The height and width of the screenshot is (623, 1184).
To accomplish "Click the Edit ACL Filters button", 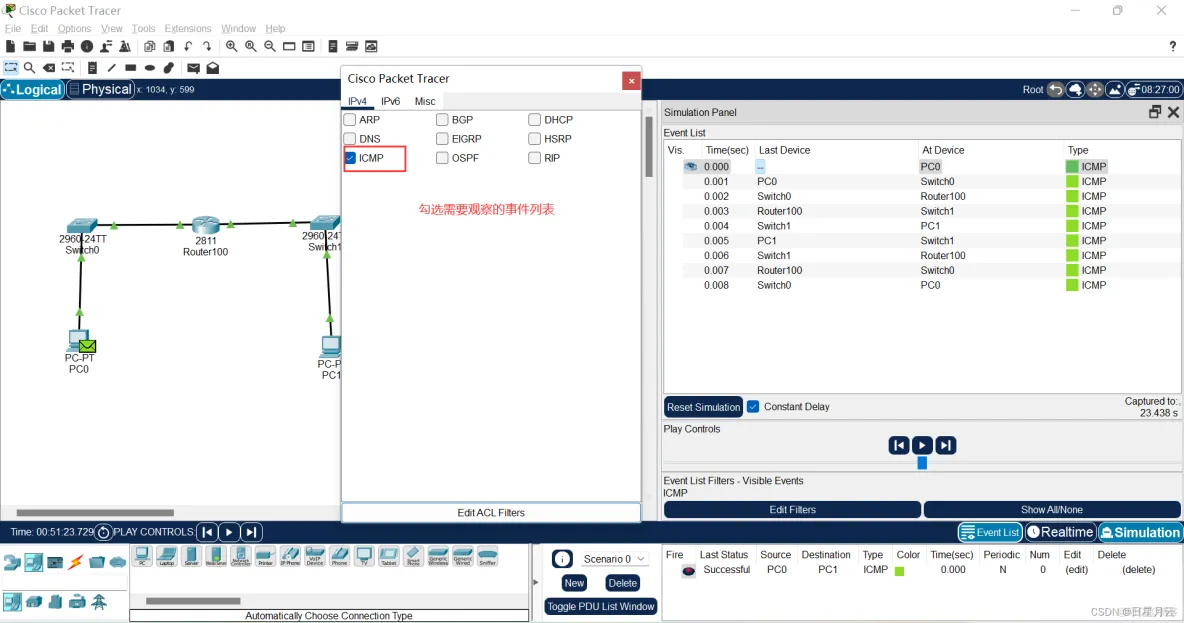I will pyautogui.click(x=491, y=513).
